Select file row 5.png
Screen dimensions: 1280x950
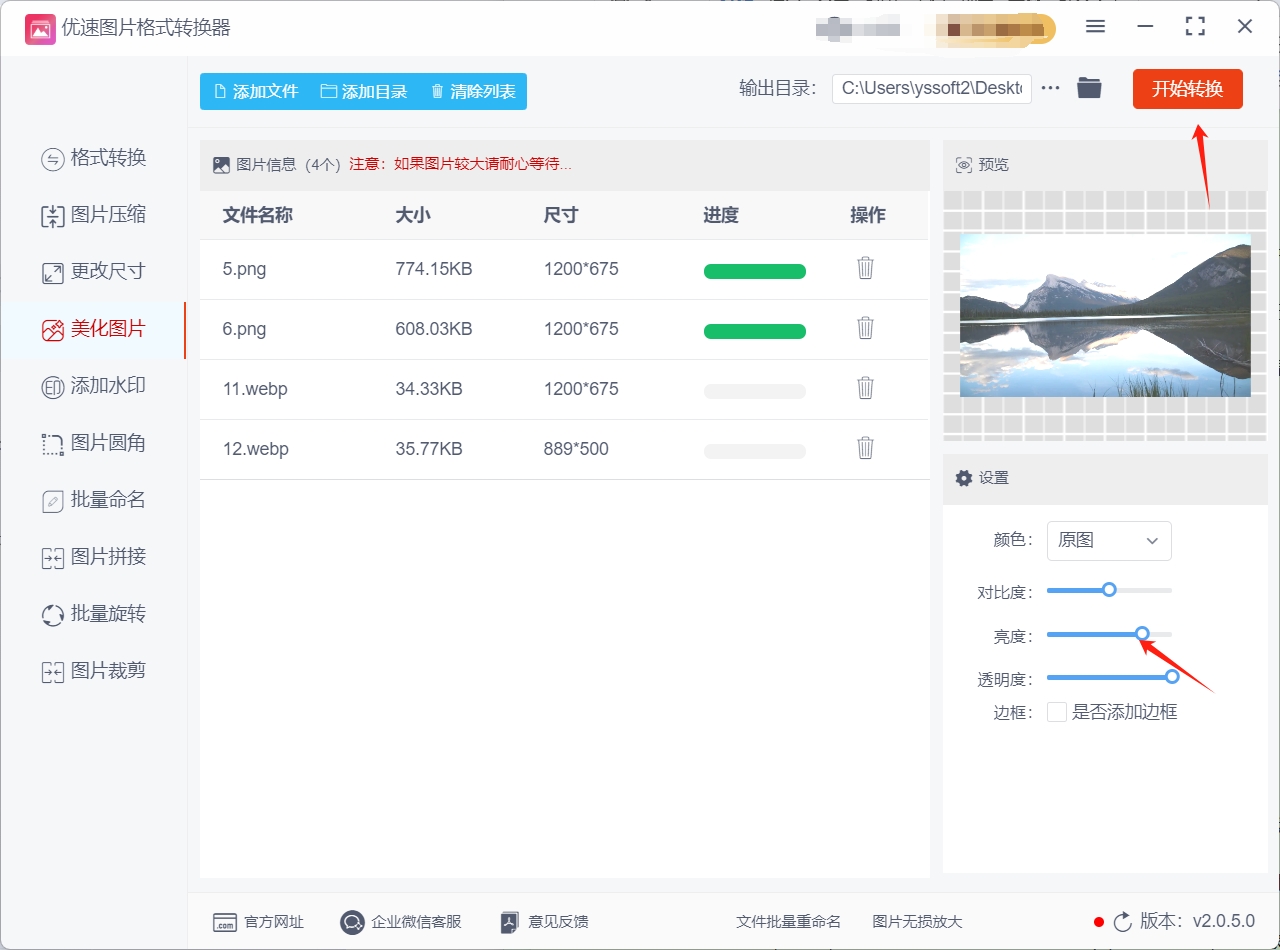point(564,269)
